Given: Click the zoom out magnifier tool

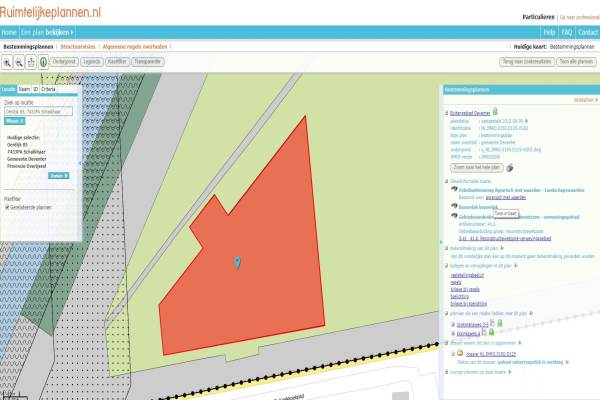Looking at the screenshot, I should coord(19,61).
